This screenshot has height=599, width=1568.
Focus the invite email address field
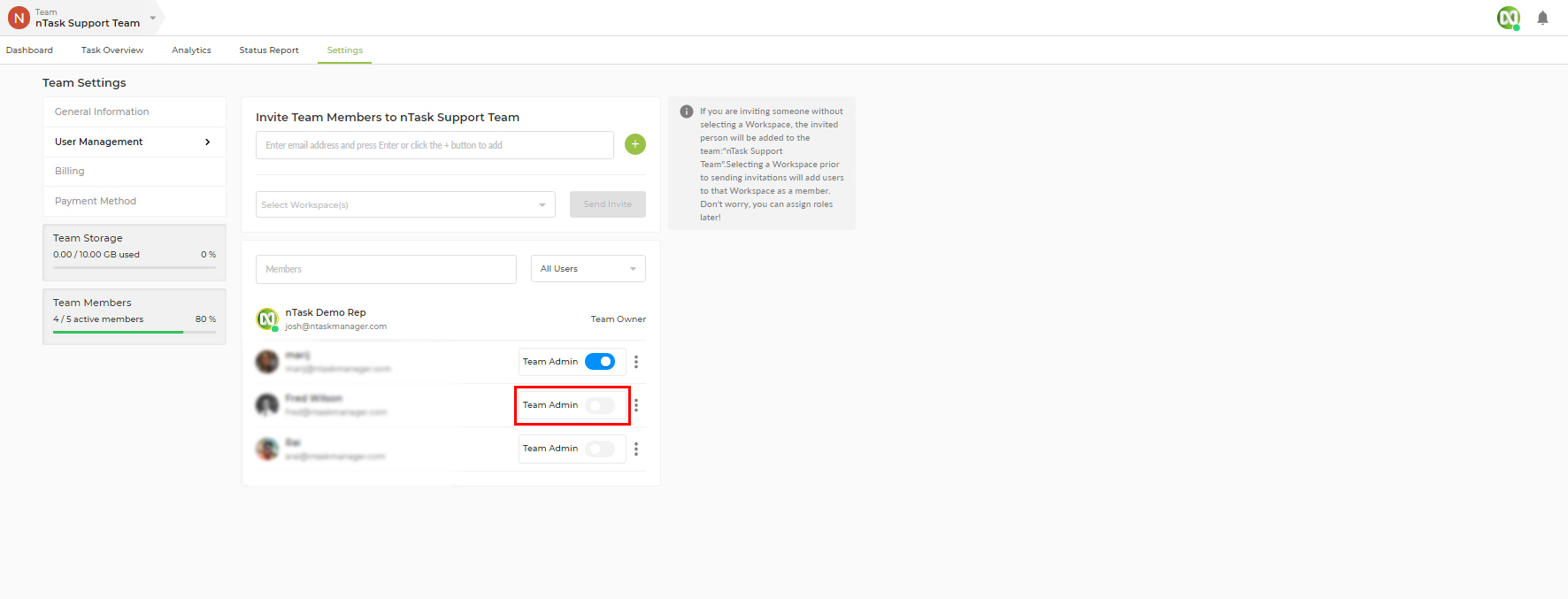[434, 145]
